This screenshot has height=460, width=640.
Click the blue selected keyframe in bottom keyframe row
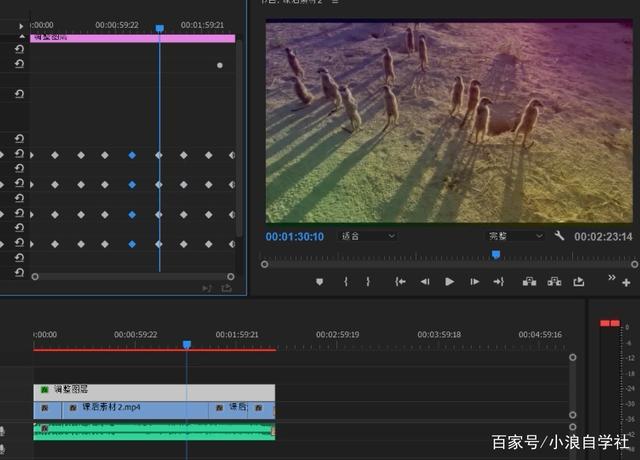click(132, 244)
